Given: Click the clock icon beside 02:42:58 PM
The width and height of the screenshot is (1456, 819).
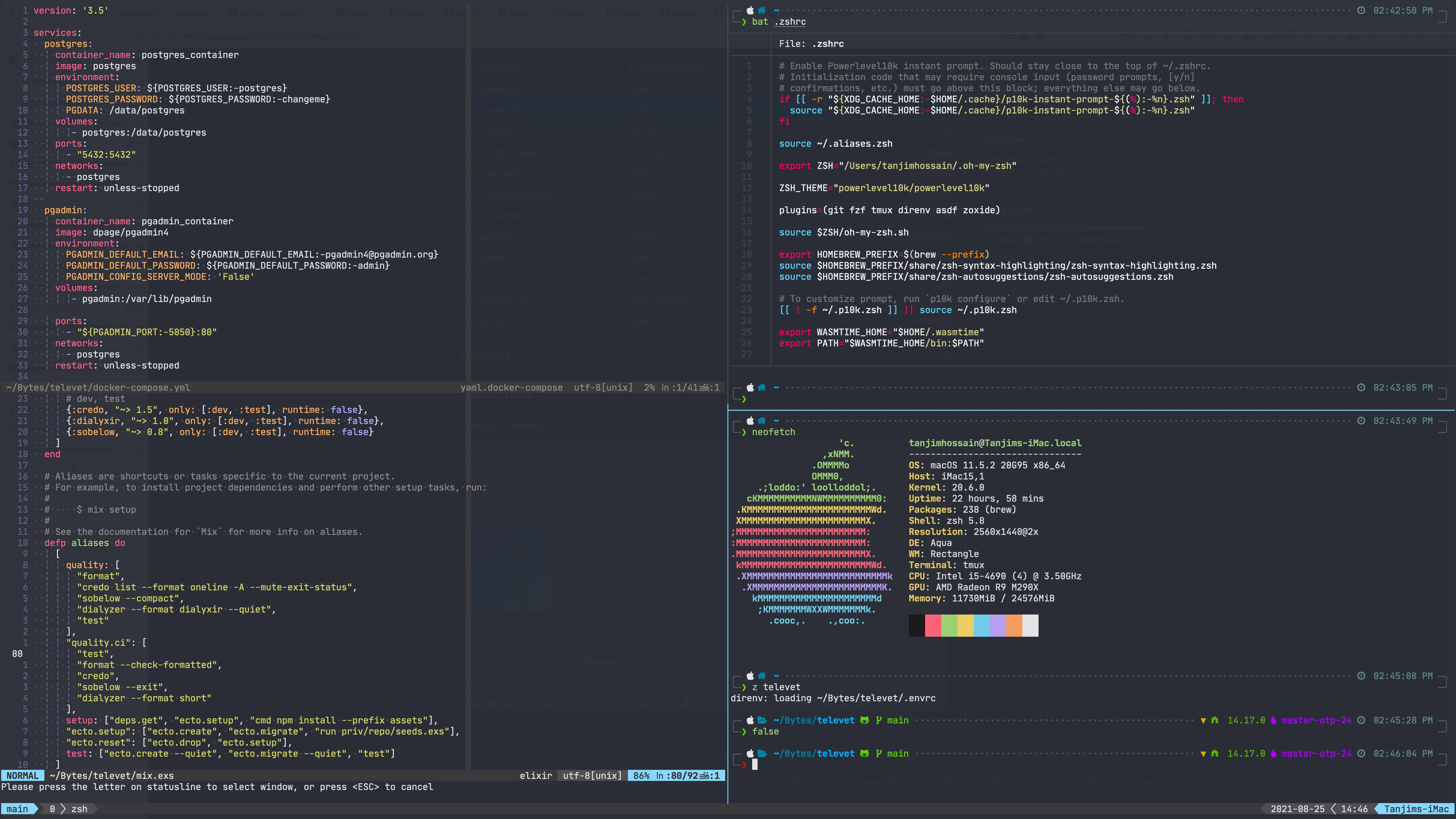Looking at the screenshot, I should pyautogui.click(x=1361, y=10).
